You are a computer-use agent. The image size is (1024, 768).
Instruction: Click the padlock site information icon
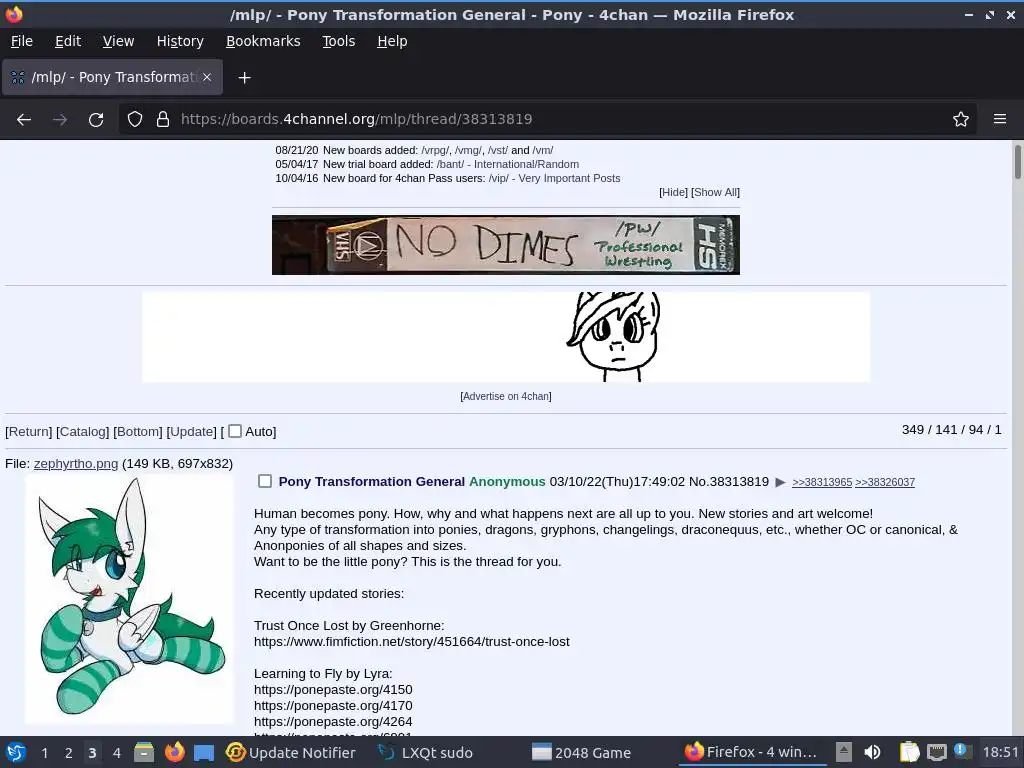(163, 119)
